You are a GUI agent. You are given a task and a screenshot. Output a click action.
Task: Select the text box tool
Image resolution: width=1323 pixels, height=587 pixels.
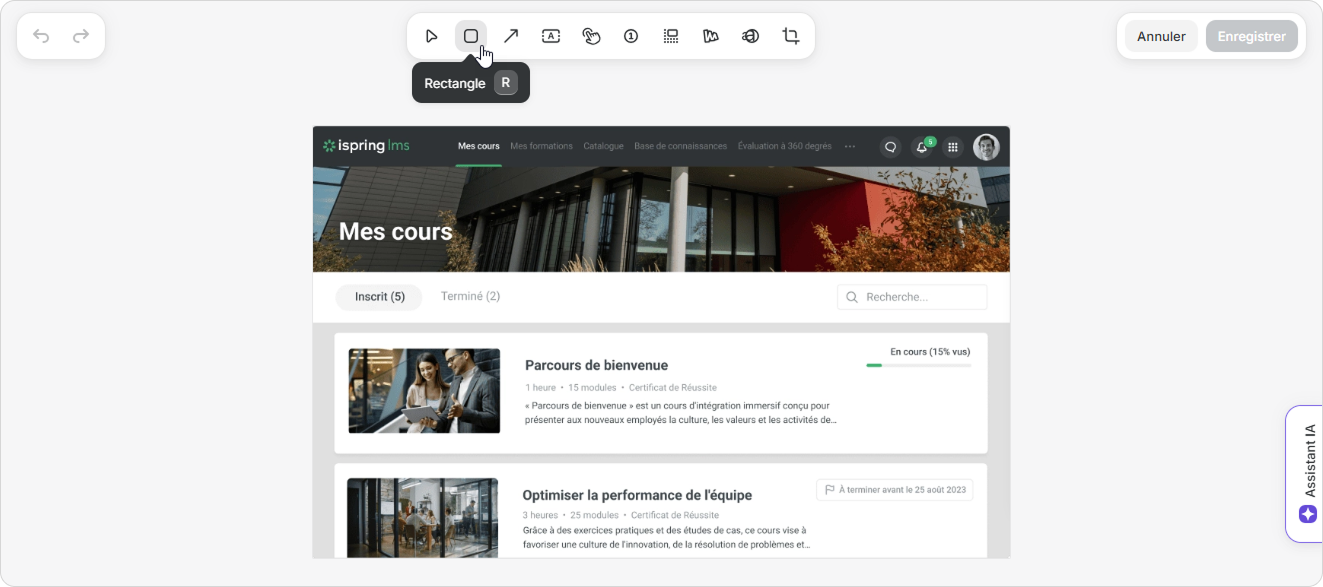[551, 36]
